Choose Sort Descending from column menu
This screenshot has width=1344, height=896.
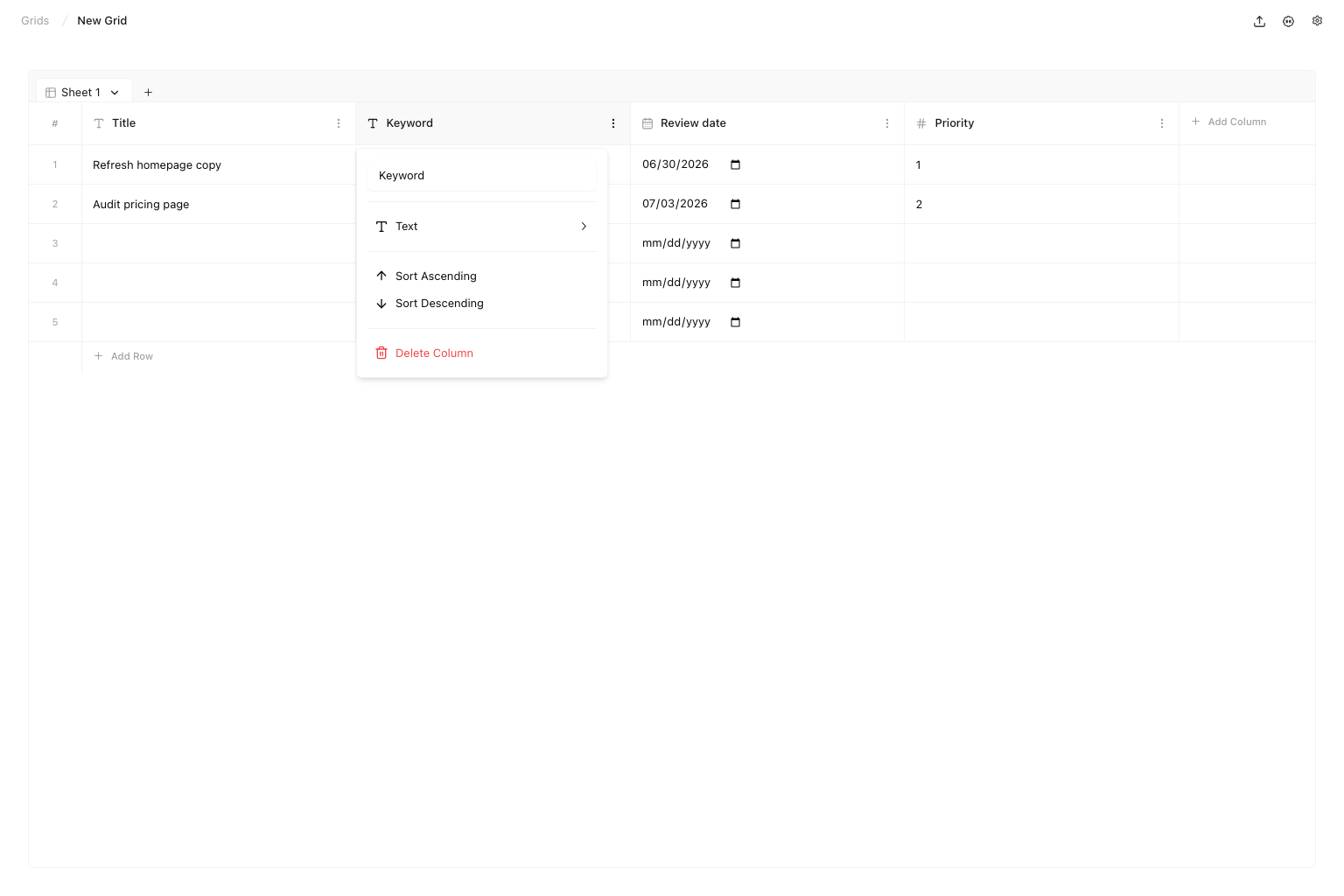point(482,304)
